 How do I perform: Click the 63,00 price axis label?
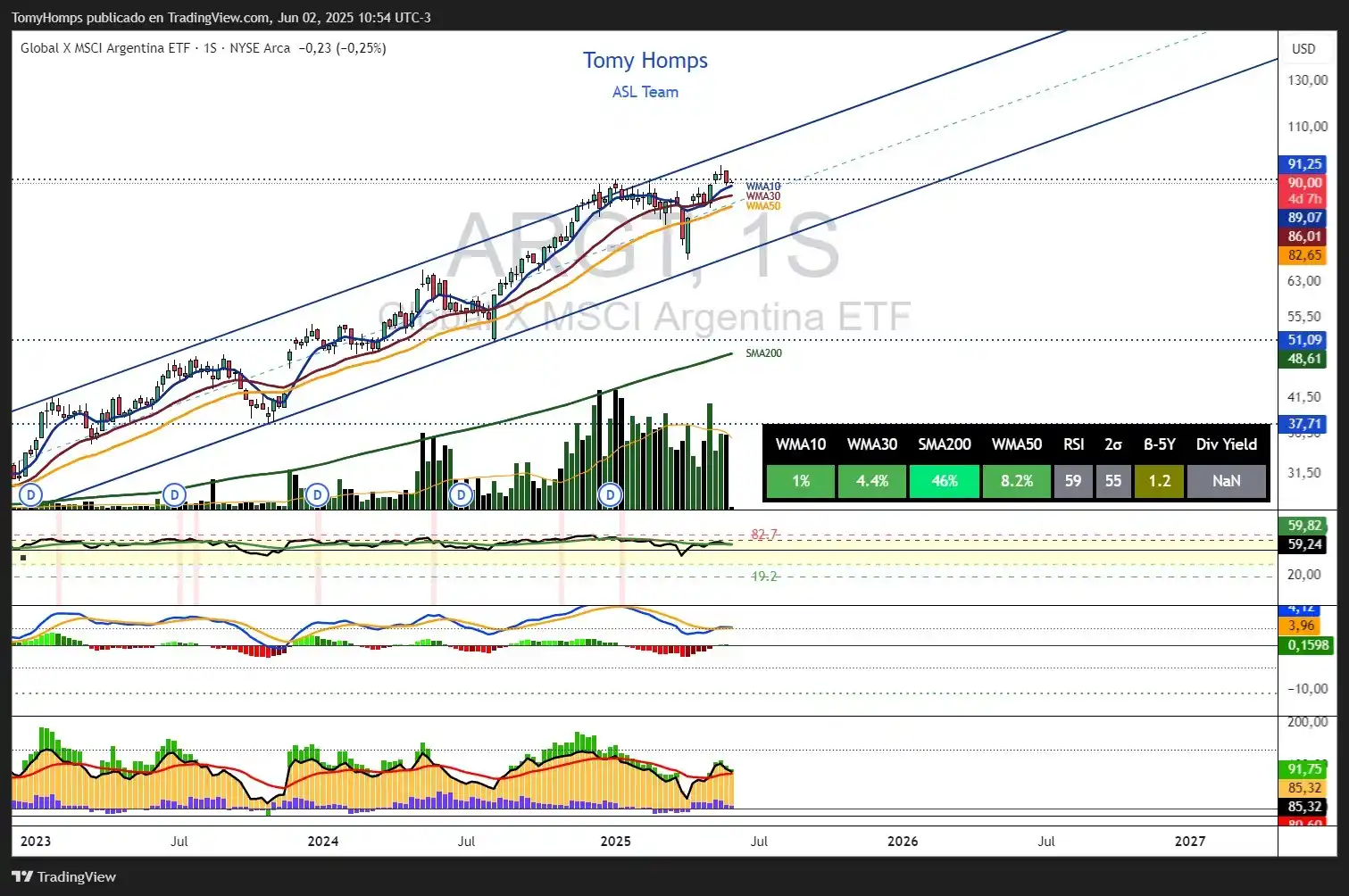click(x=1304, y=281)
